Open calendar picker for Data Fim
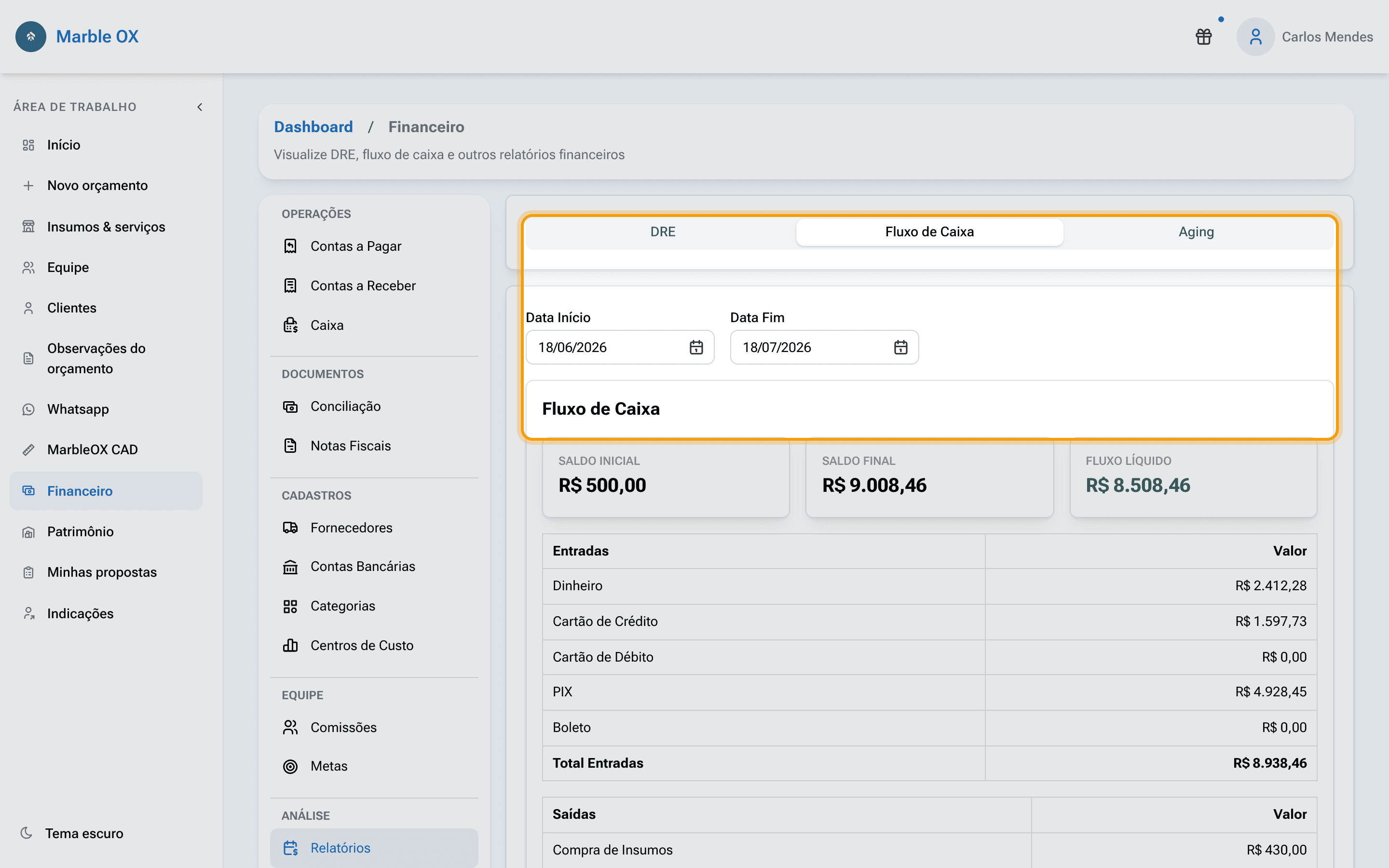Screen dimensions: 1389x868 [x=900, y=347]
